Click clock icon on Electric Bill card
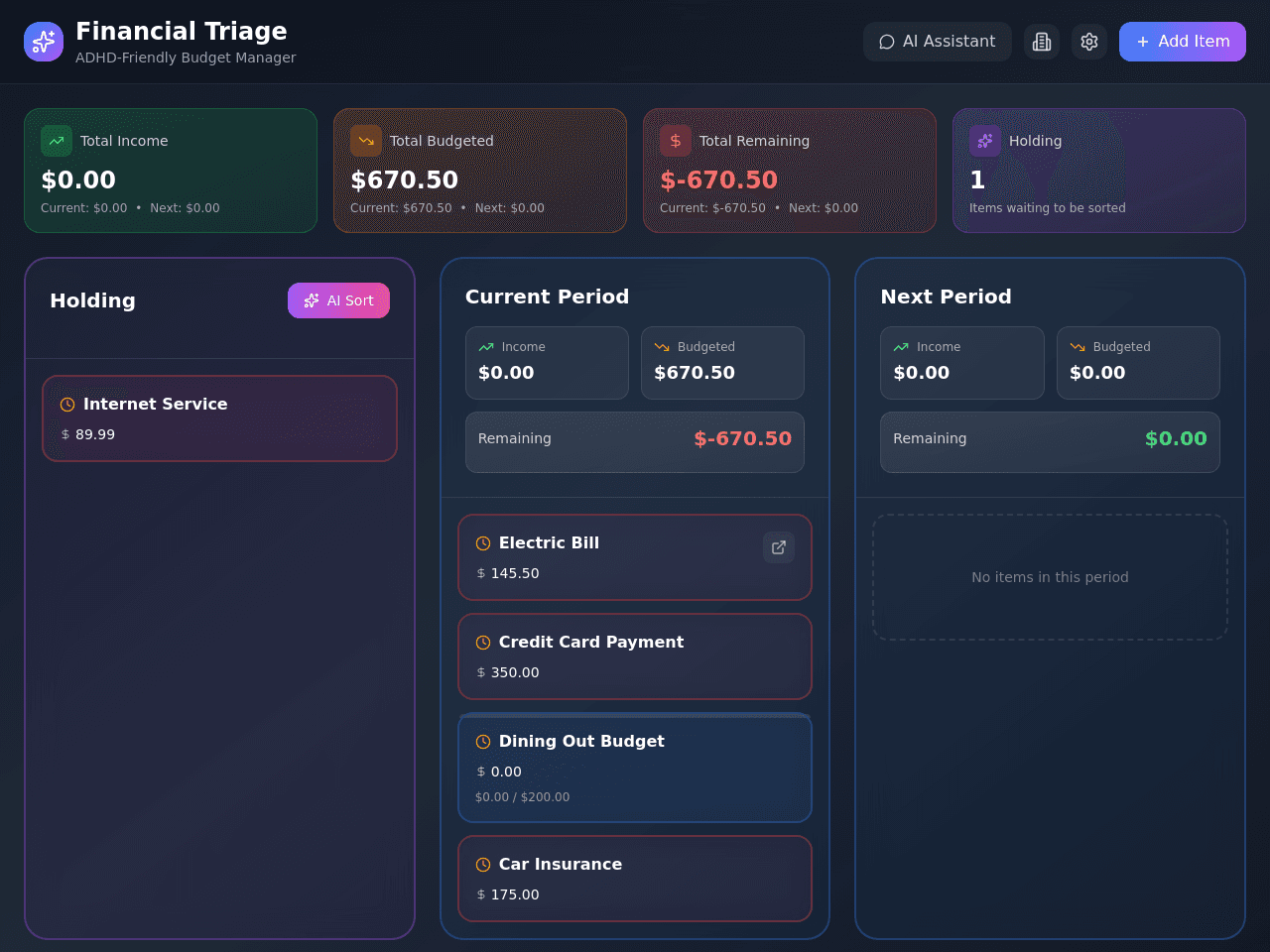Screen dimensions: 1270x952 [483, 543]
